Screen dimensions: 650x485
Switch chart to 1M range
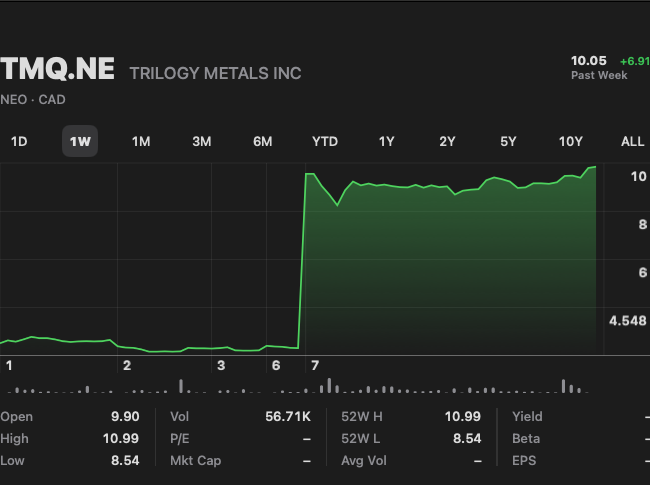click(141, 141)
